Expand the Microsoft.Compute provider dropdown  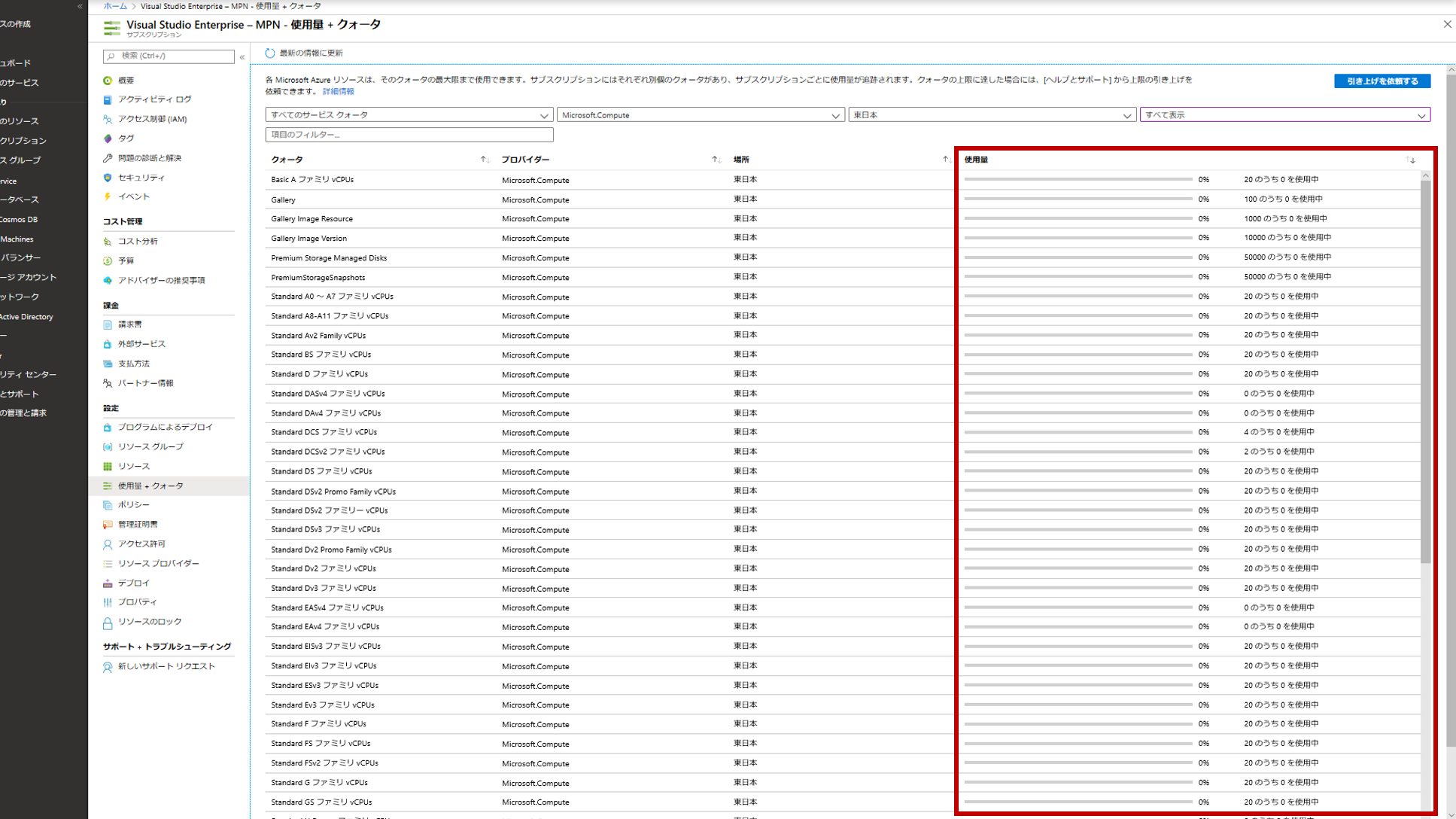pos(700,115)
